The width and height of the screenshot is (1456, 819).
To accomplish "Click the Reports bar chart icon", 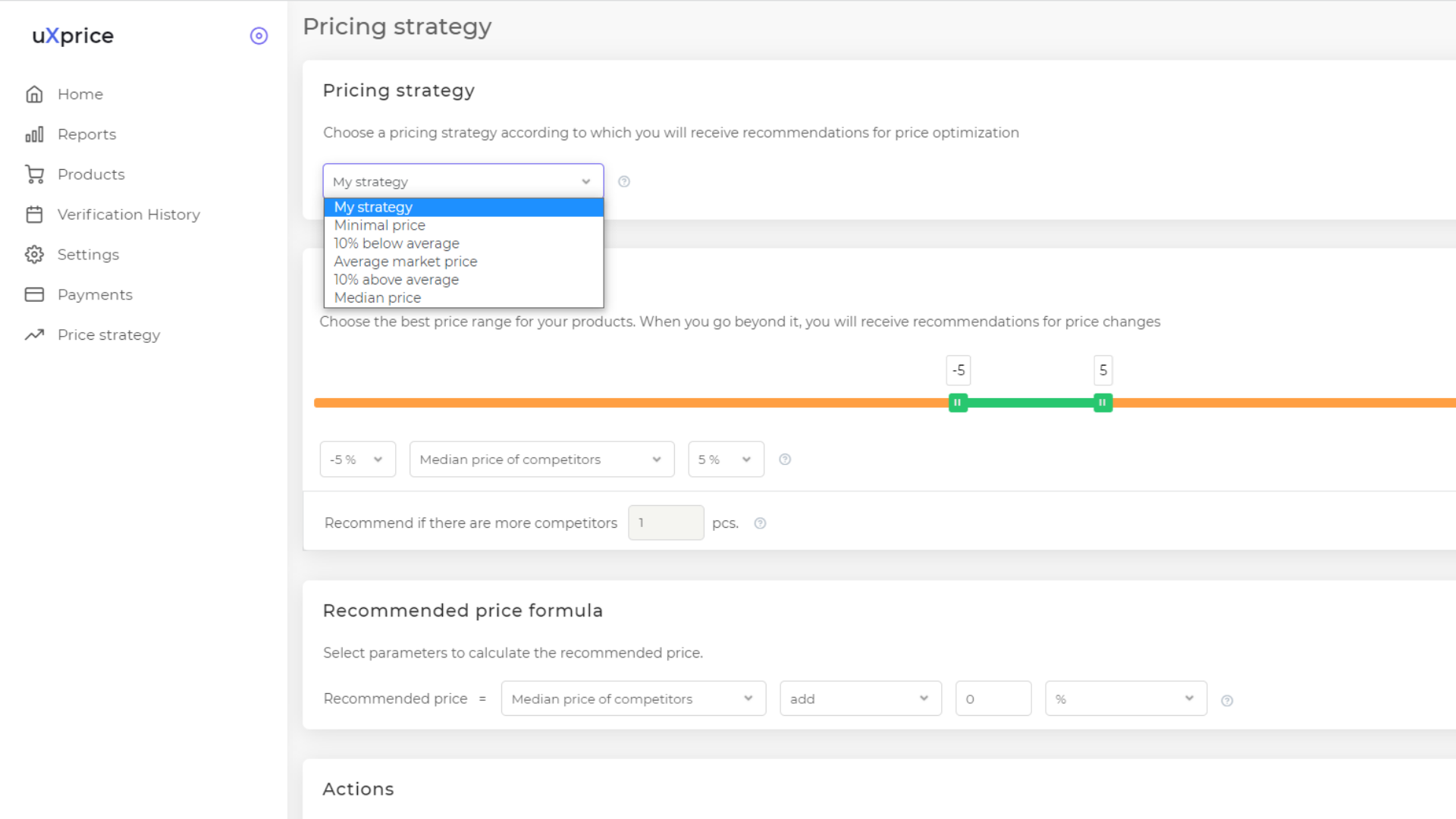I will click(x=34, y=134).
